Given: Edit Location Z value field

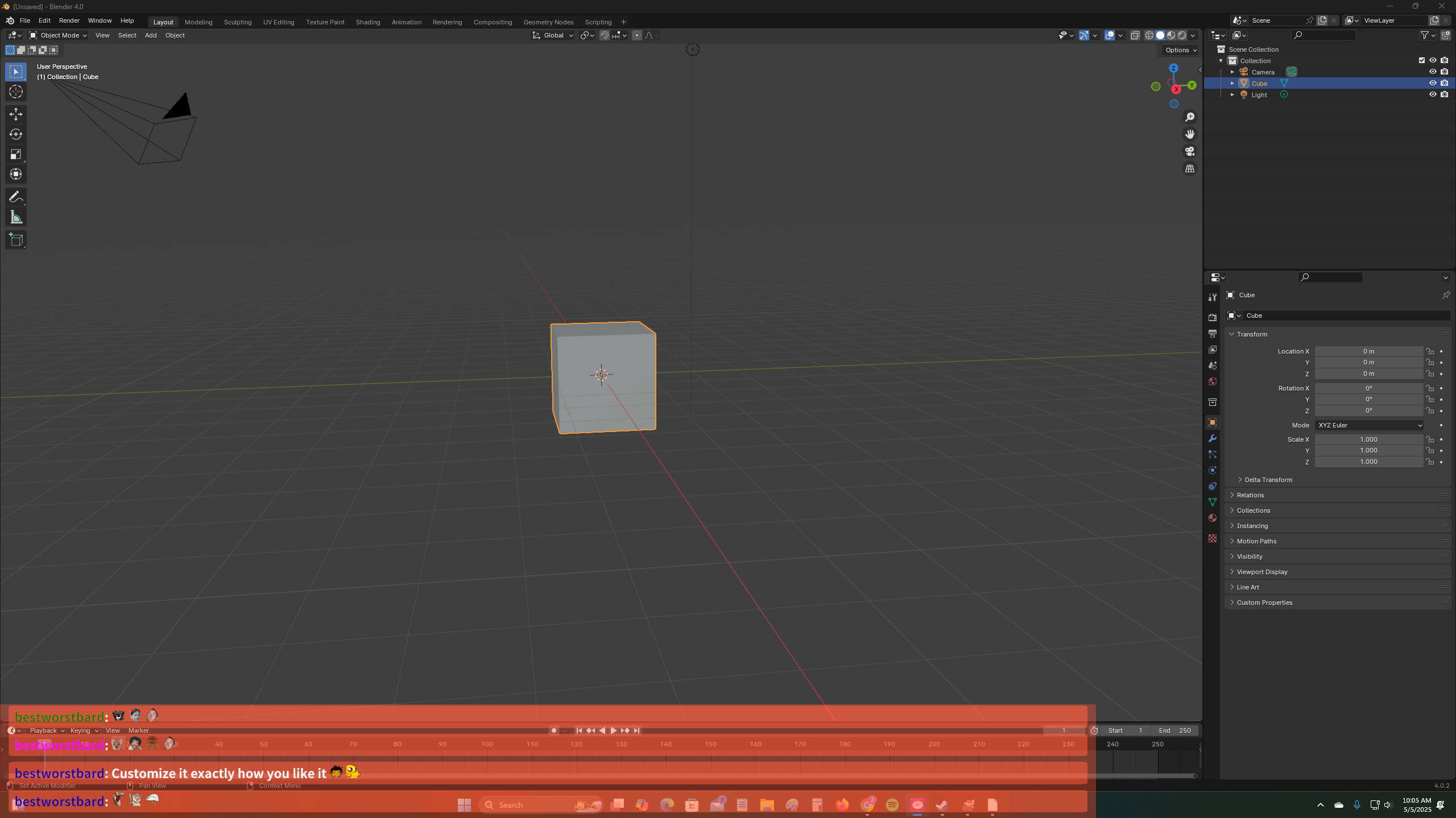Looking at the screenshot, I should [1368, 373].
